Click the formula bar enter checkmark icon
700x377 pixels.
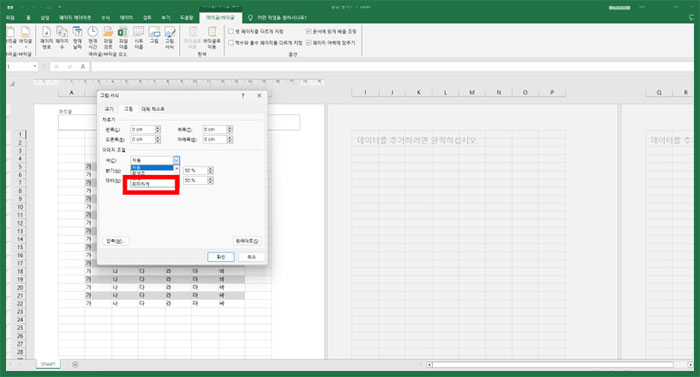70,67
